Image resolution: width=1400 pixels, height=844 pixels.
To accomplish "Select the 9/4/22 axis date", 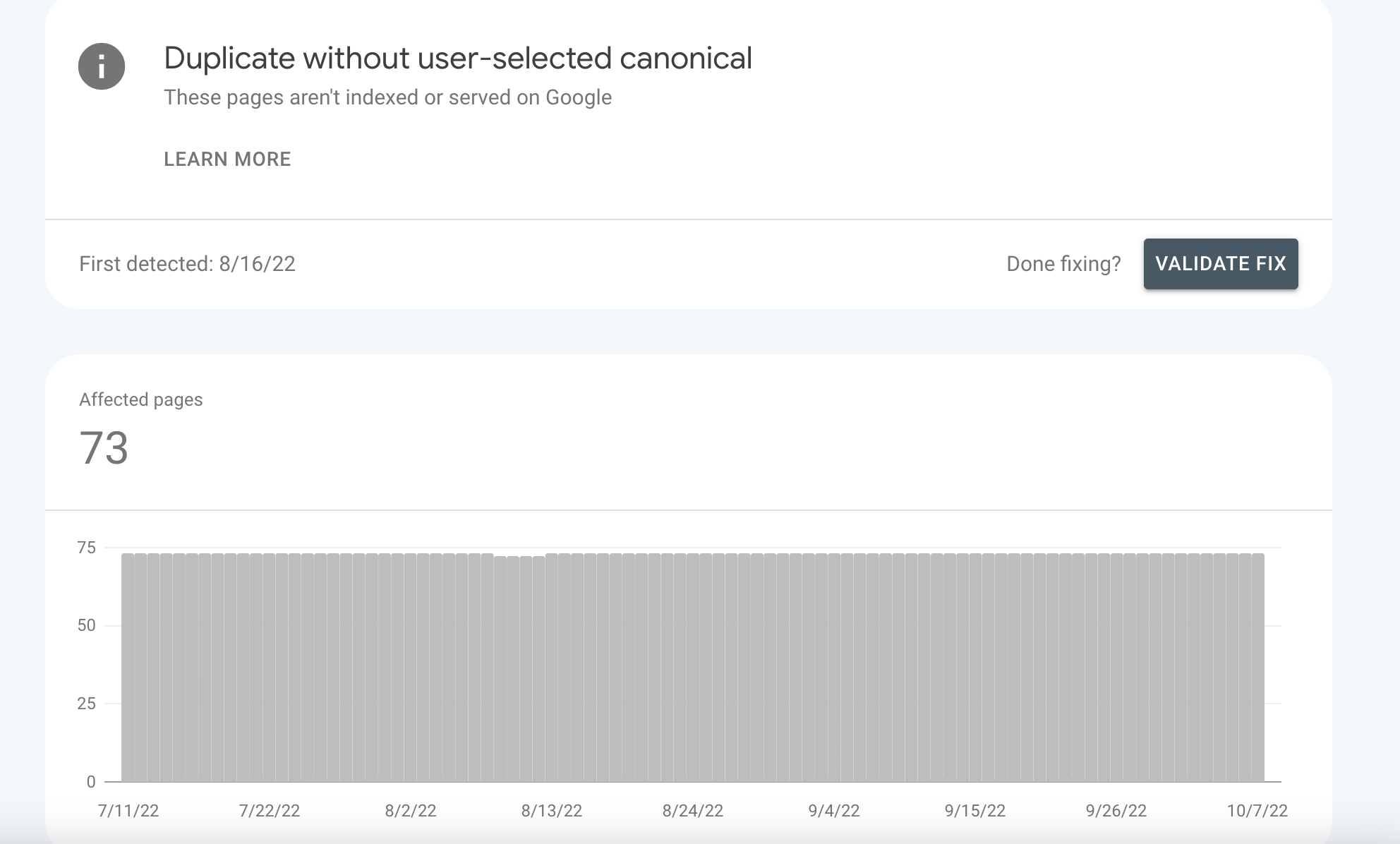I will click(834, 811).
